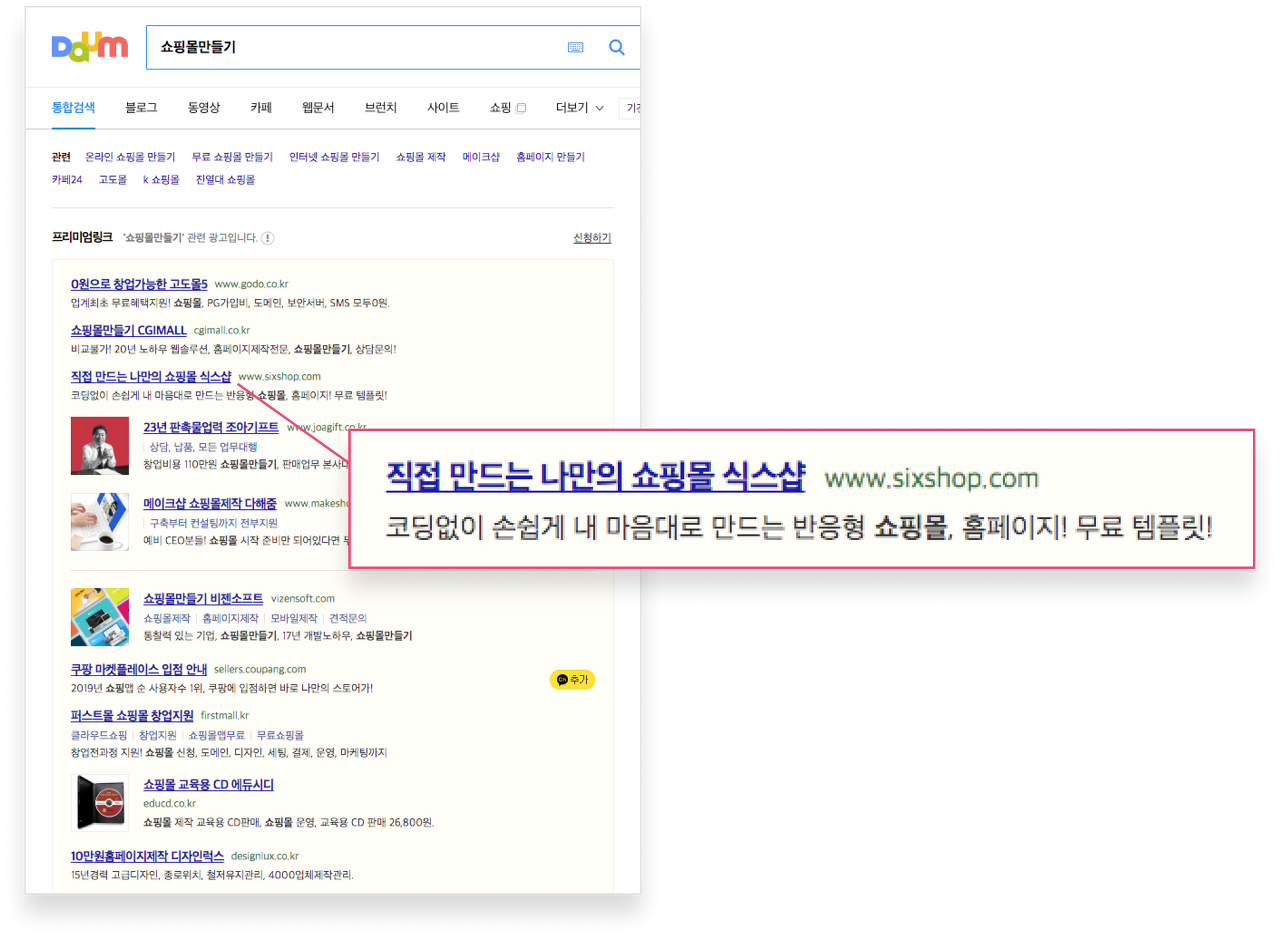Select the 통합검색 tab
The image size is (1280, 938).
(x=73, y=107)
